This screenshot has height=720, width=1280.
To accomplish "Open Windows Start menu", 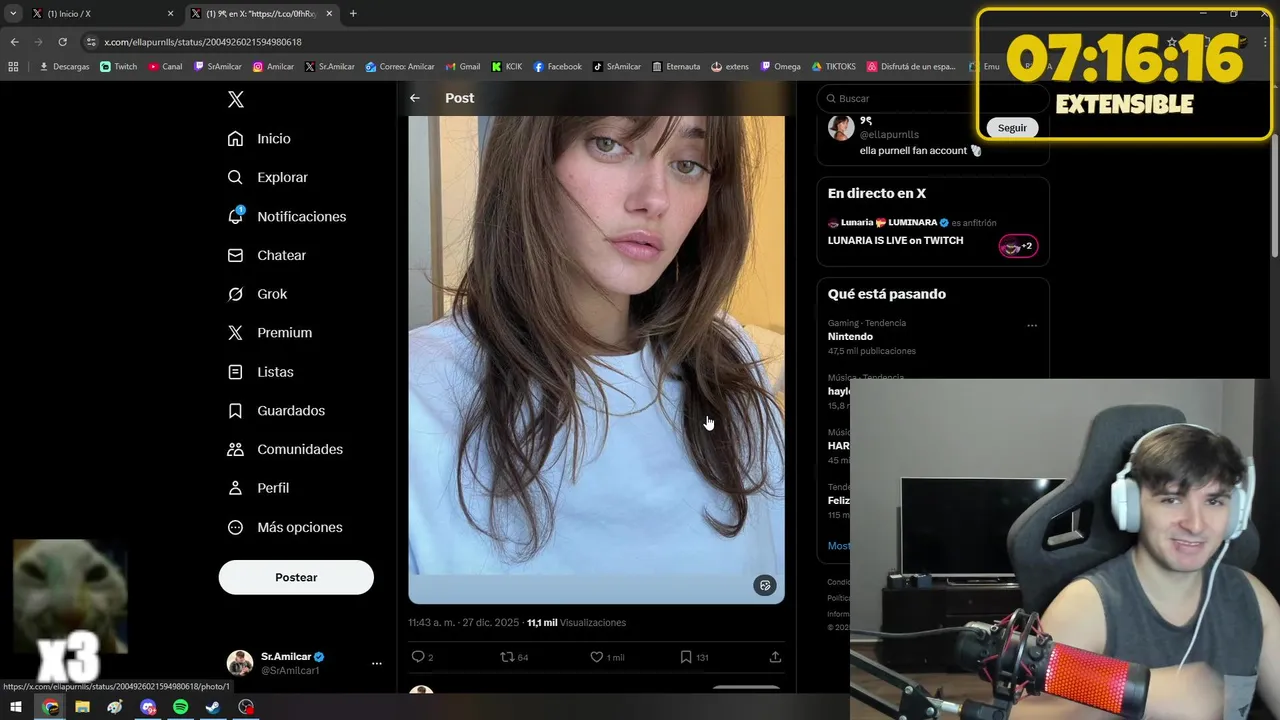I will pos(16,707).
